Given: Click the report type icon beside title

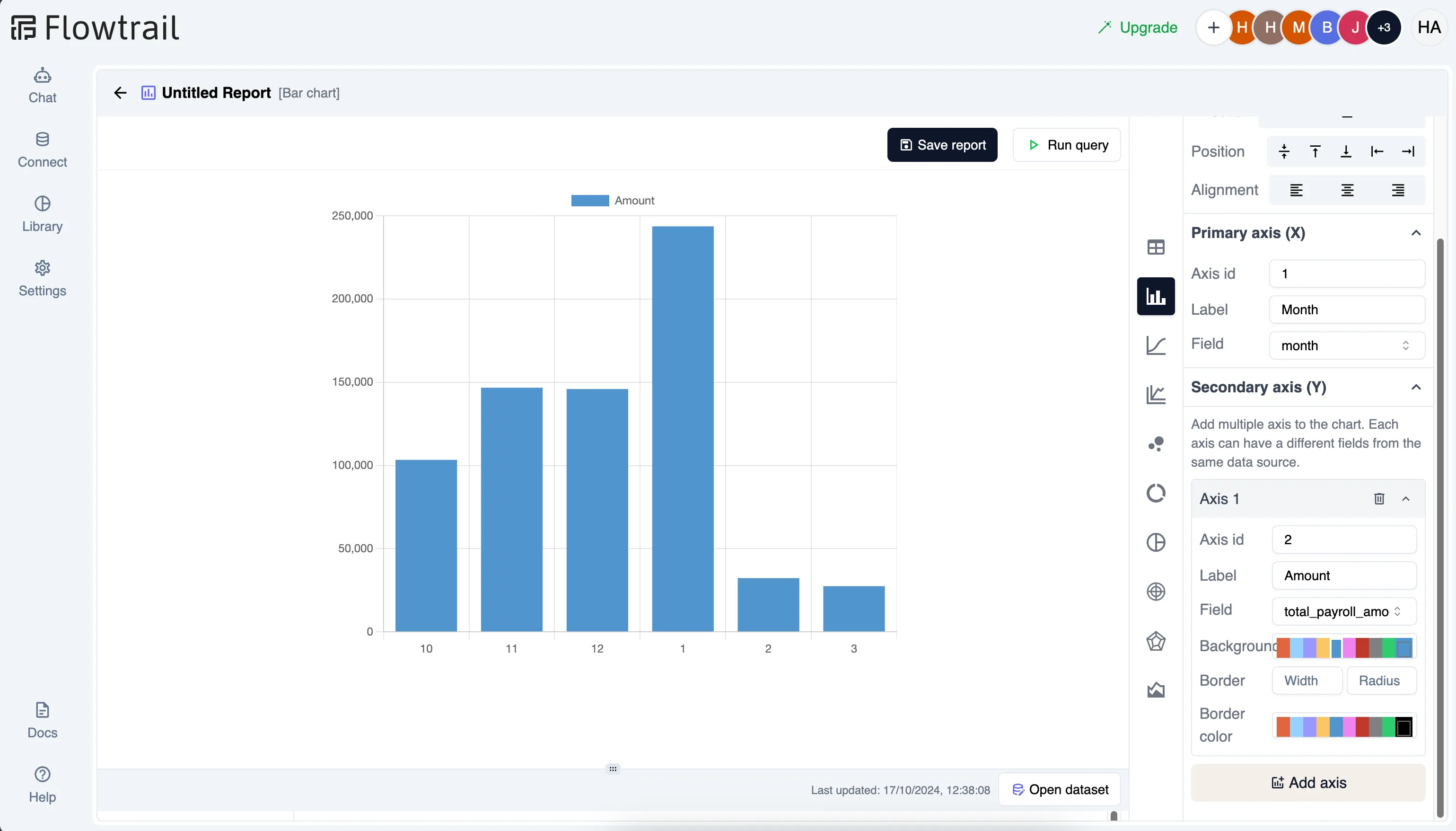Looking at the screenshot, I should (x=148, y=92).
